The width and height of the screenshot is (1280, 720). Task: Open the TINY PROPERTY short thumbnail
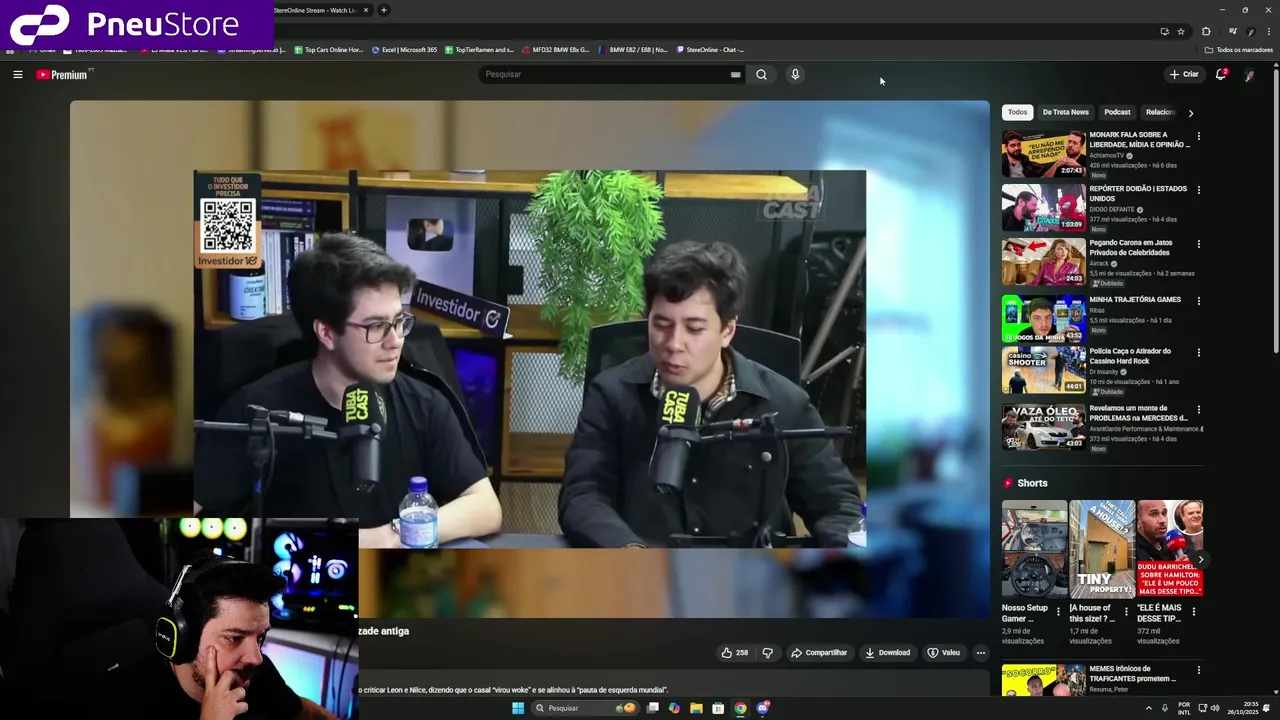(x=1102, y=549)
